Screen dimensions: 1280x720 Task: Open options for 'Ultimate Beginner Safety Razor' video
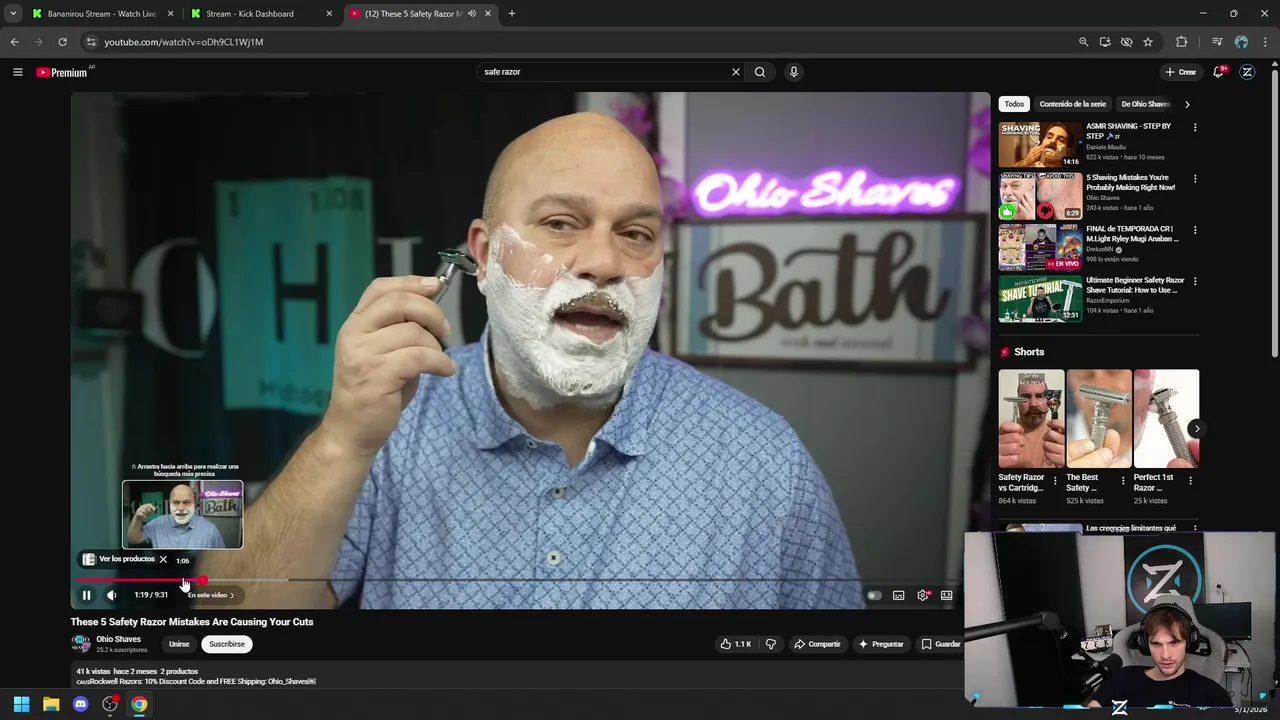point(1194,282)
